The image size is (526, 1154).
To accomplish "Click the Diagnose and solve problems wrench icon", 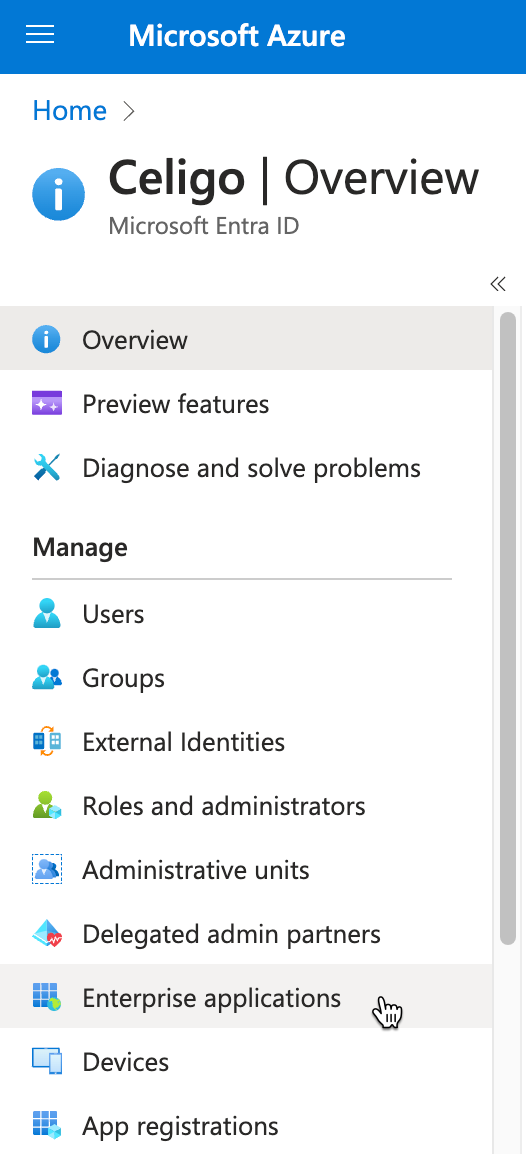I will [47, 468].
